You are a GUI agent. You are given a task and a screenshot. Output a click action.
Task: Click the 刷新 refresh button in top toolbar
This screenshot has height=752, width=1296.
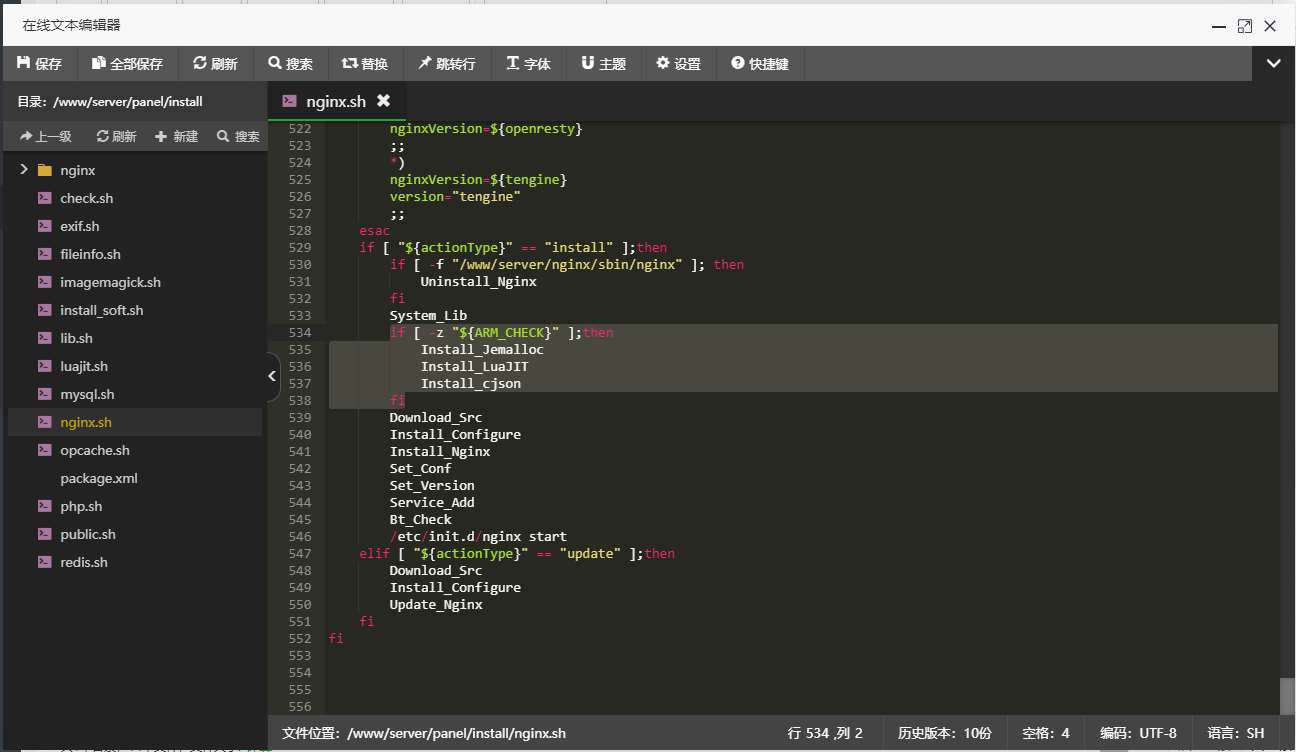[x=215, y=64]
